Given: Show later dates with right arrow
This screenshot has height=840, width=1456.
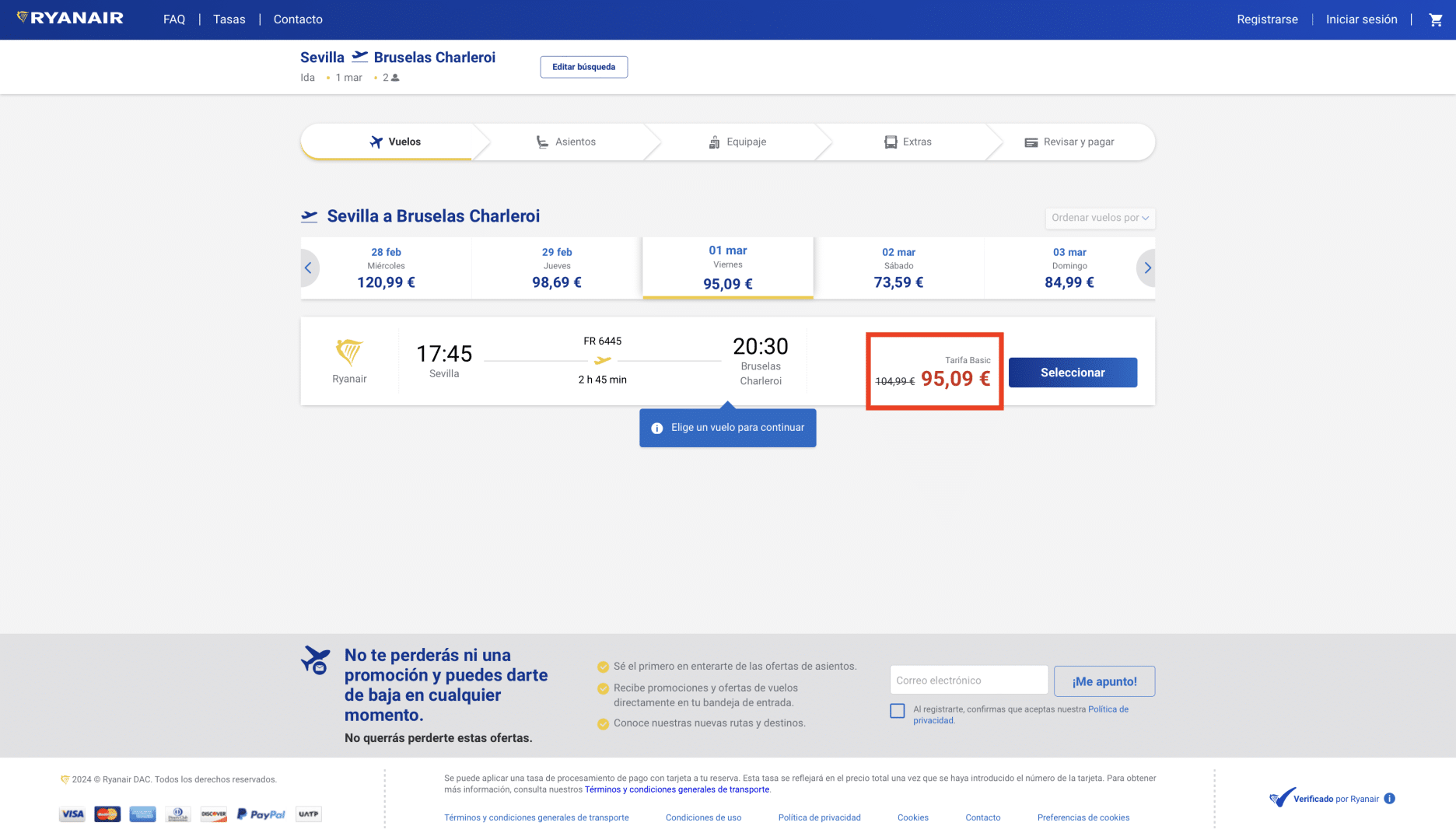Looking at the screenshot, I should coord(1146,268).
